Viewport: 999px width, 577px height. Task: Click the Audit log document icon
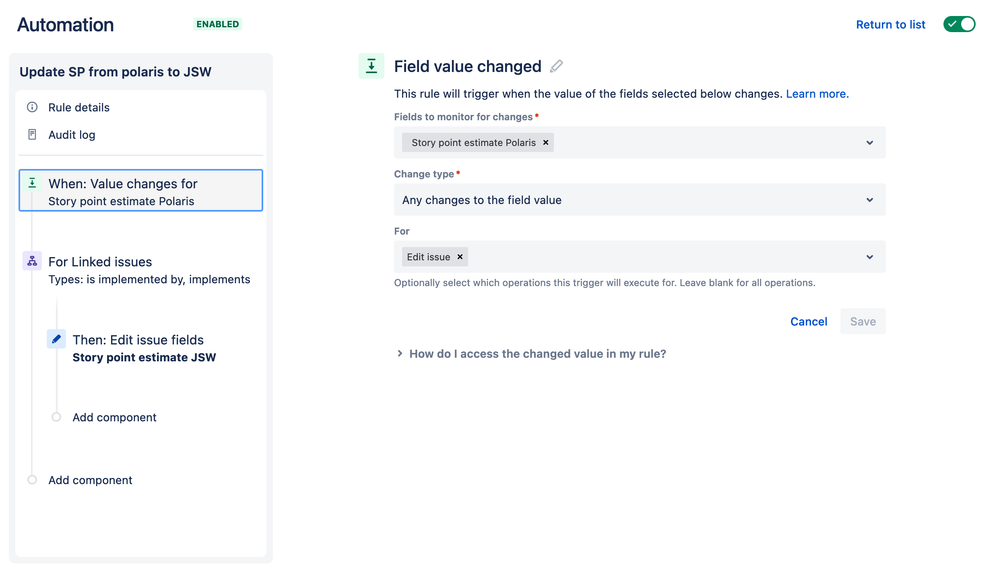(x=32, y=134)
